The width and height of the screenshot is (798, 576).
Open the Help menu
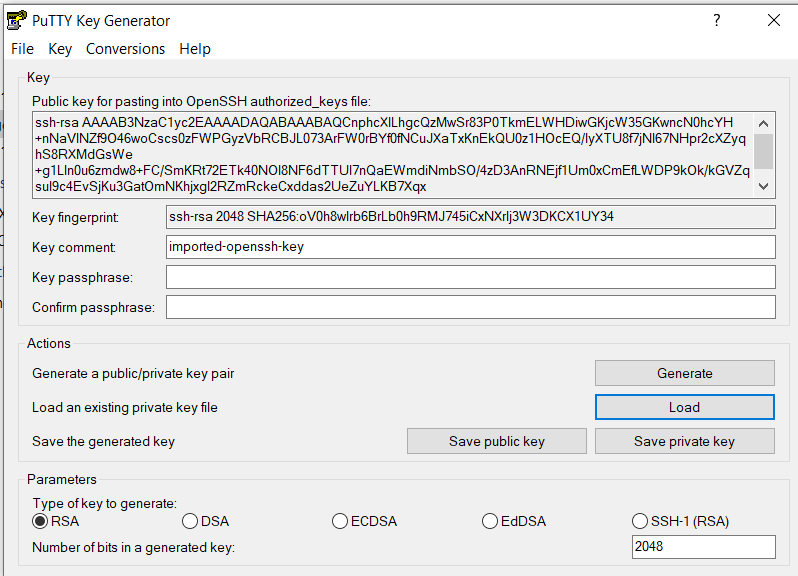(x=195, y=49)
